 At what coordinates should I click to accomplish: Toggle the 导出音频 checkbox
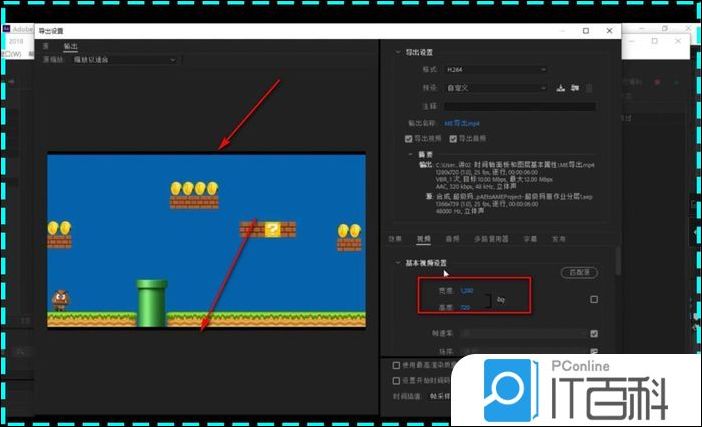(453, 139)
